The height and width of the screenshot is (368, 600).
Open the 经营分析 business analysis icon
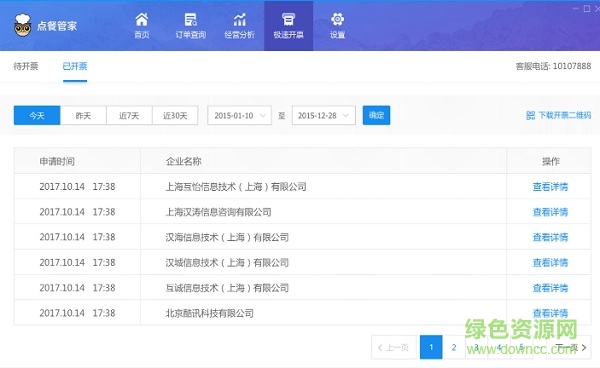[x=240, y=19]
